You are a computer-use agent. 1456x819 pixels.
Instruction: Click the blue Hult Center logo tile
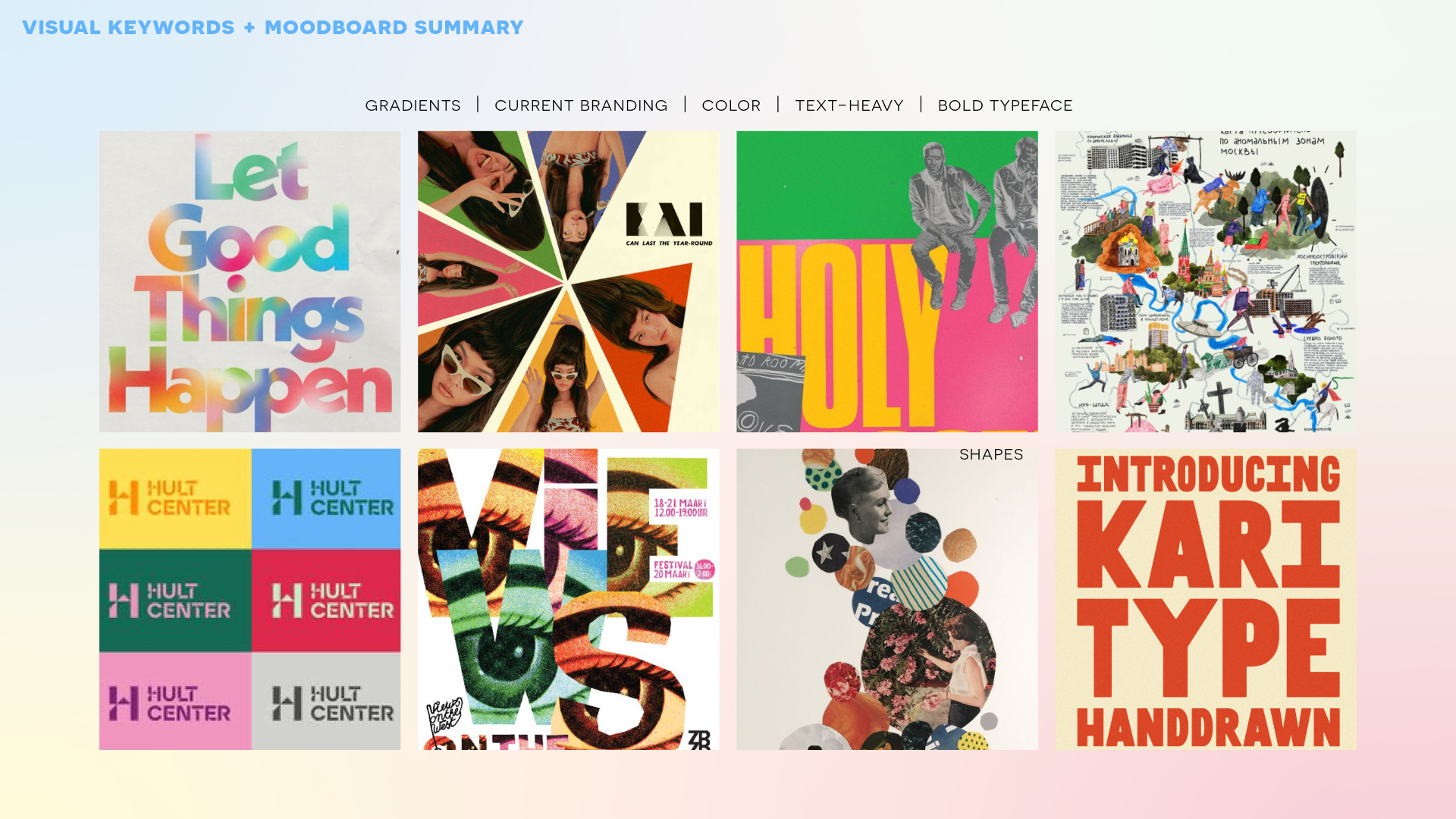click(326, 499)
